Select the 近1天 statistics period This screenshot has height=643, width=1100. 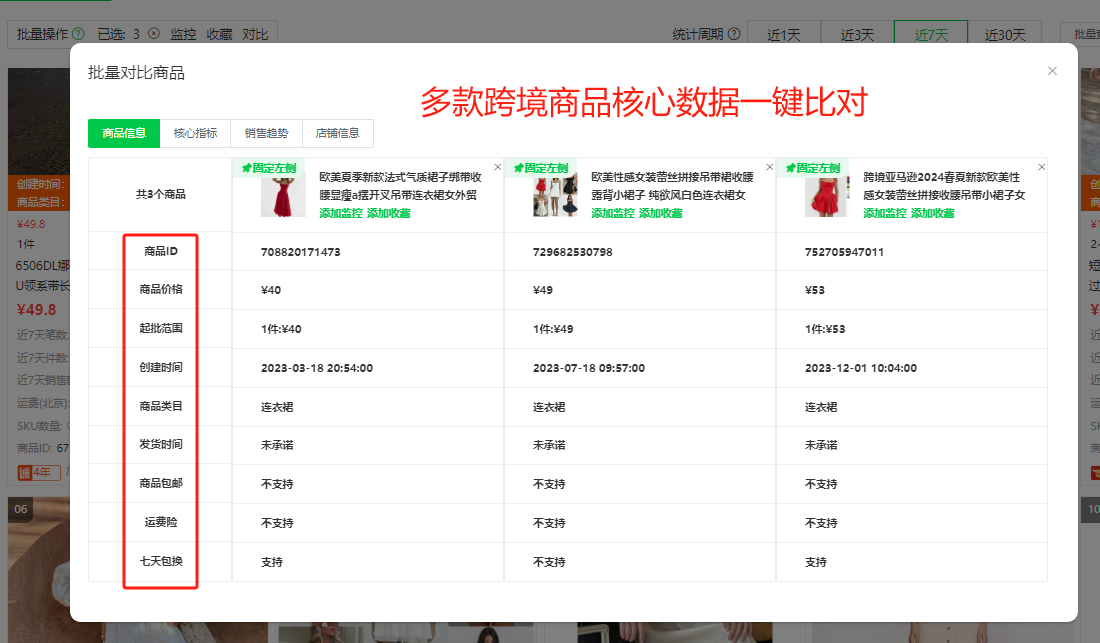[x=784, y=33]
